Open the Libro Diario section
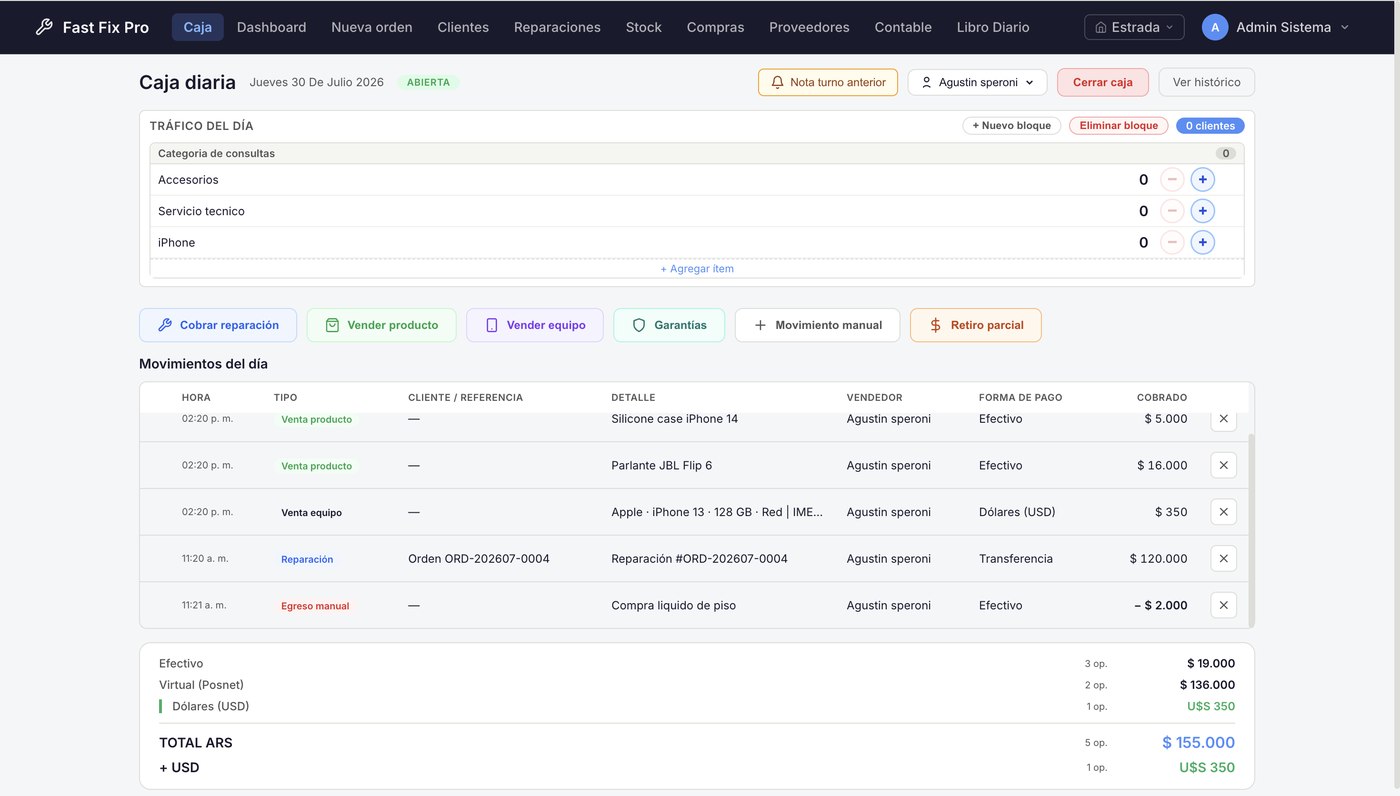 click(x=992, y=27)
